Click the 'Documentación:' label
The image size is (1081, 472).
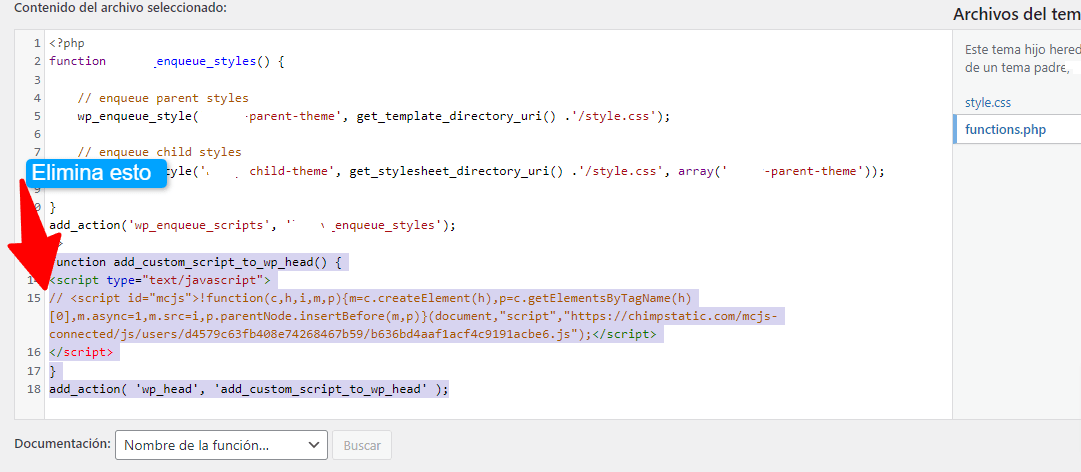click(x=62, y=444)
